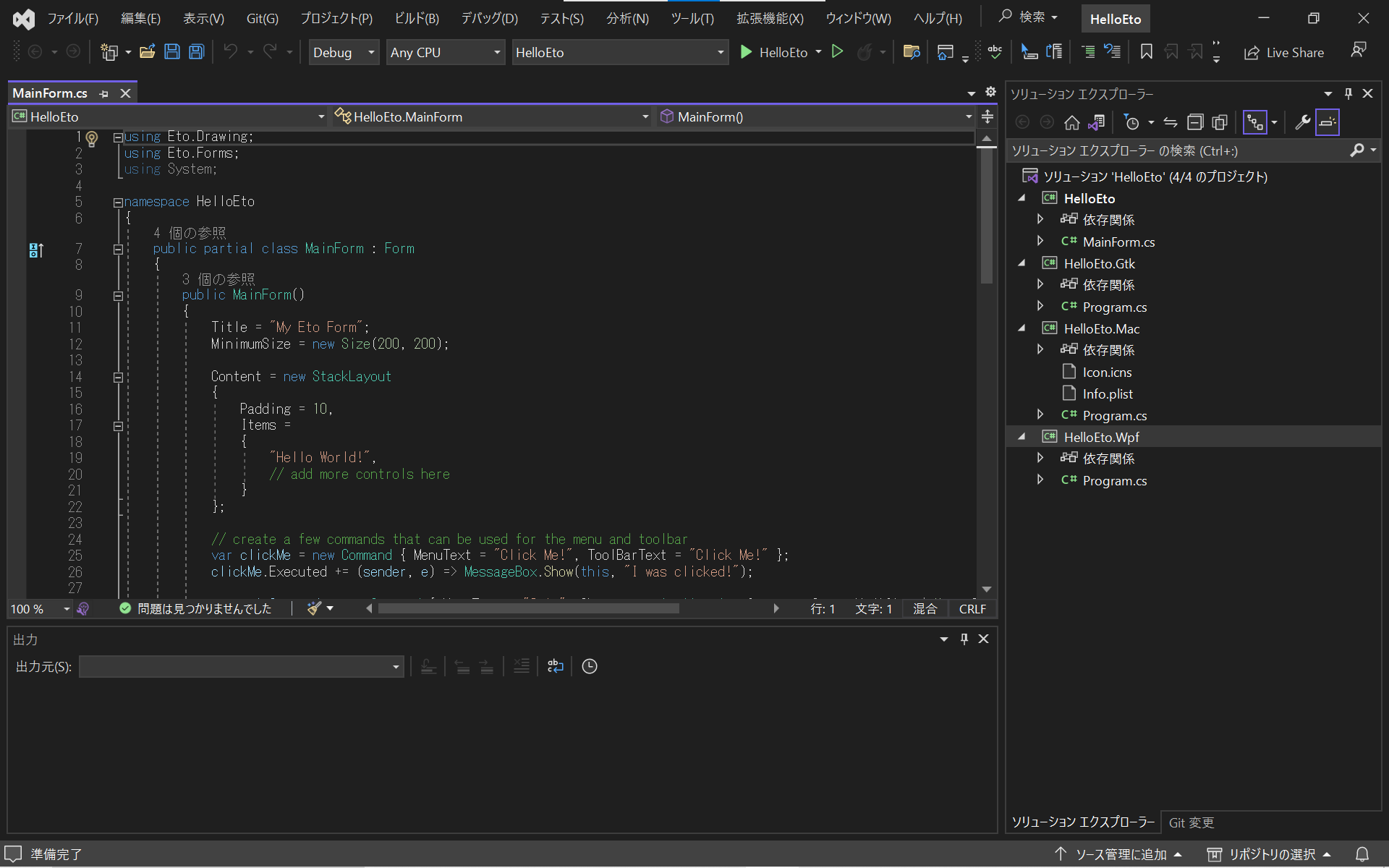Image resolution: width=1389 pixels, height=868 pixels.
Task: Expand MainForm.cs node in Solution Explorer
Action: [1040, 241]
